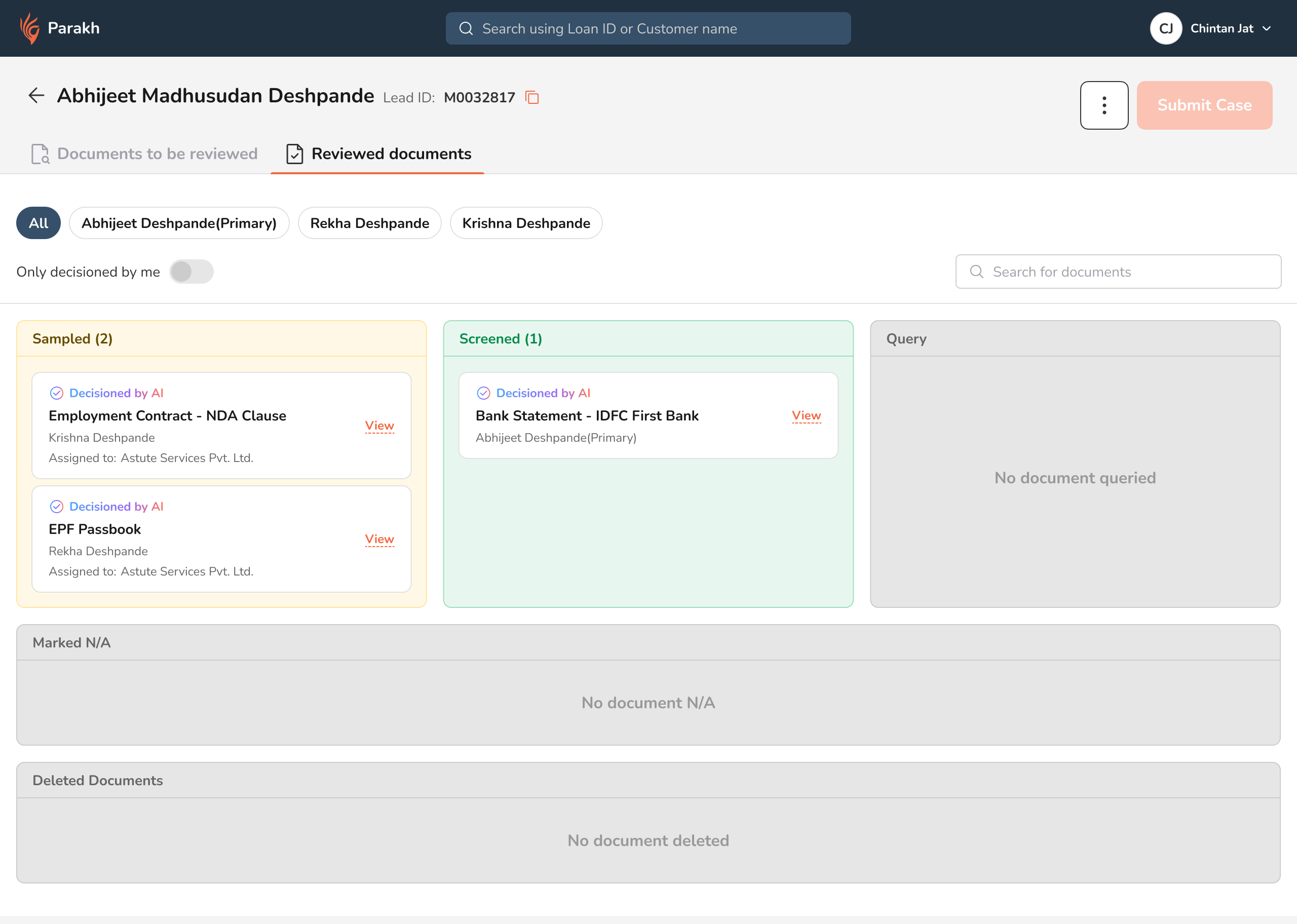Image resolution: width=1297 pixels, height=924 pixels.
Task: Filter by Rekha Deshpande chip
Action: click(x=370, y=223)
